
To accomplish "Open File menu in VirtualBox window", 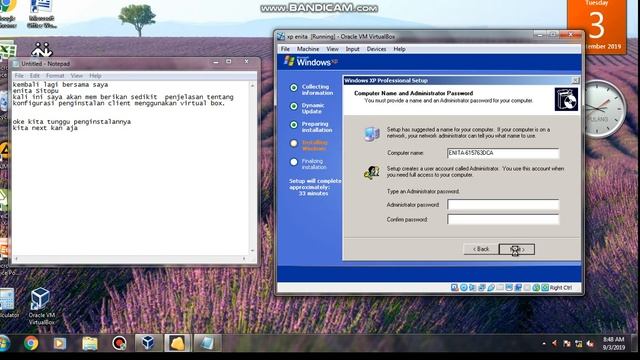I will coord(285,49).
